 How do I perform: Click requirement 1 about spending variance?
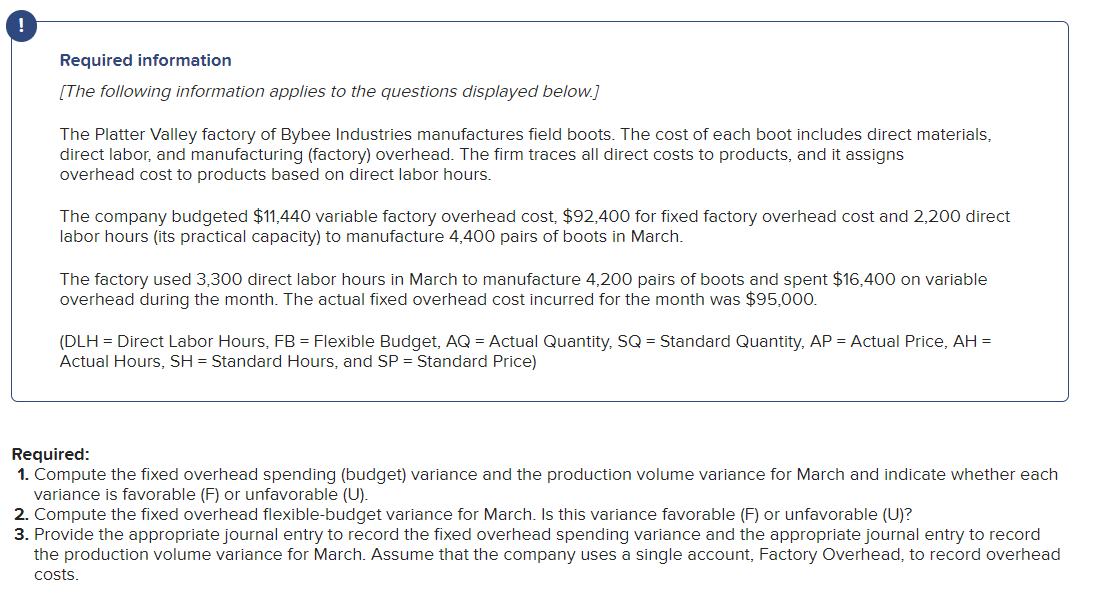(545, 484)
